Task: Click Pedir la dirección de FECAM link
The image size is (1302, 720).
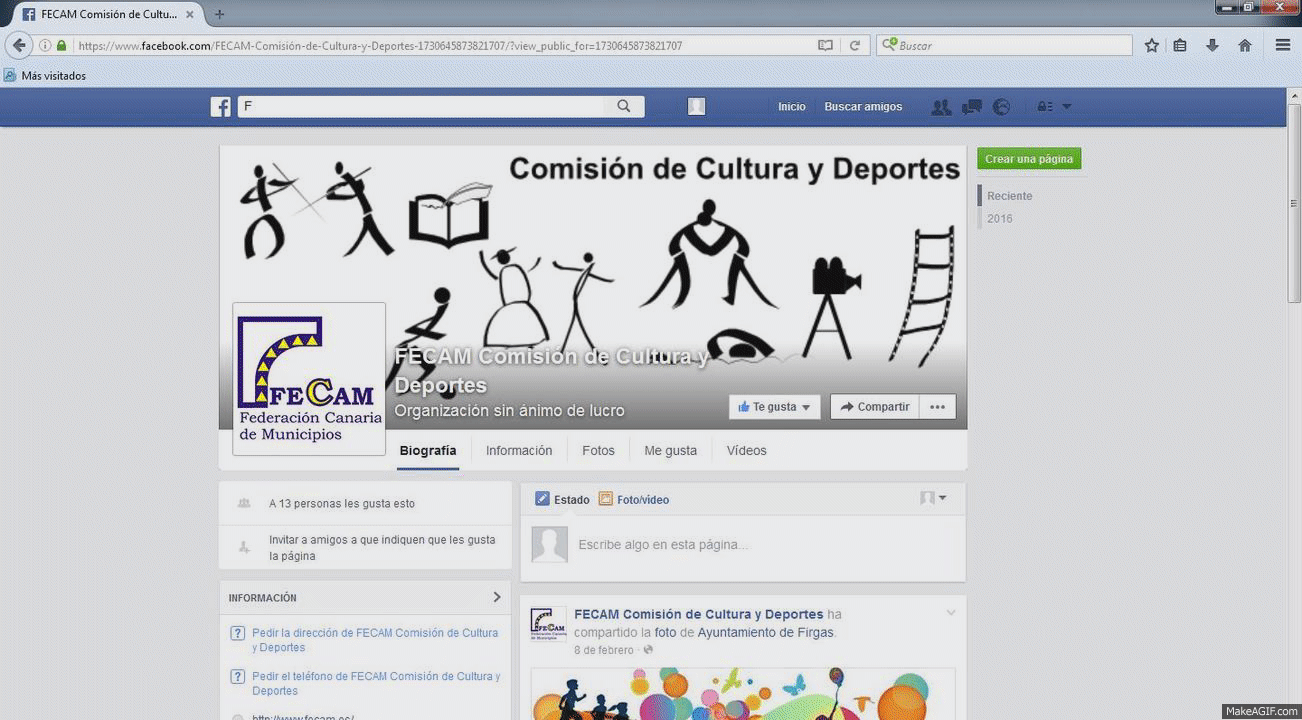Action: coord(375,640)
